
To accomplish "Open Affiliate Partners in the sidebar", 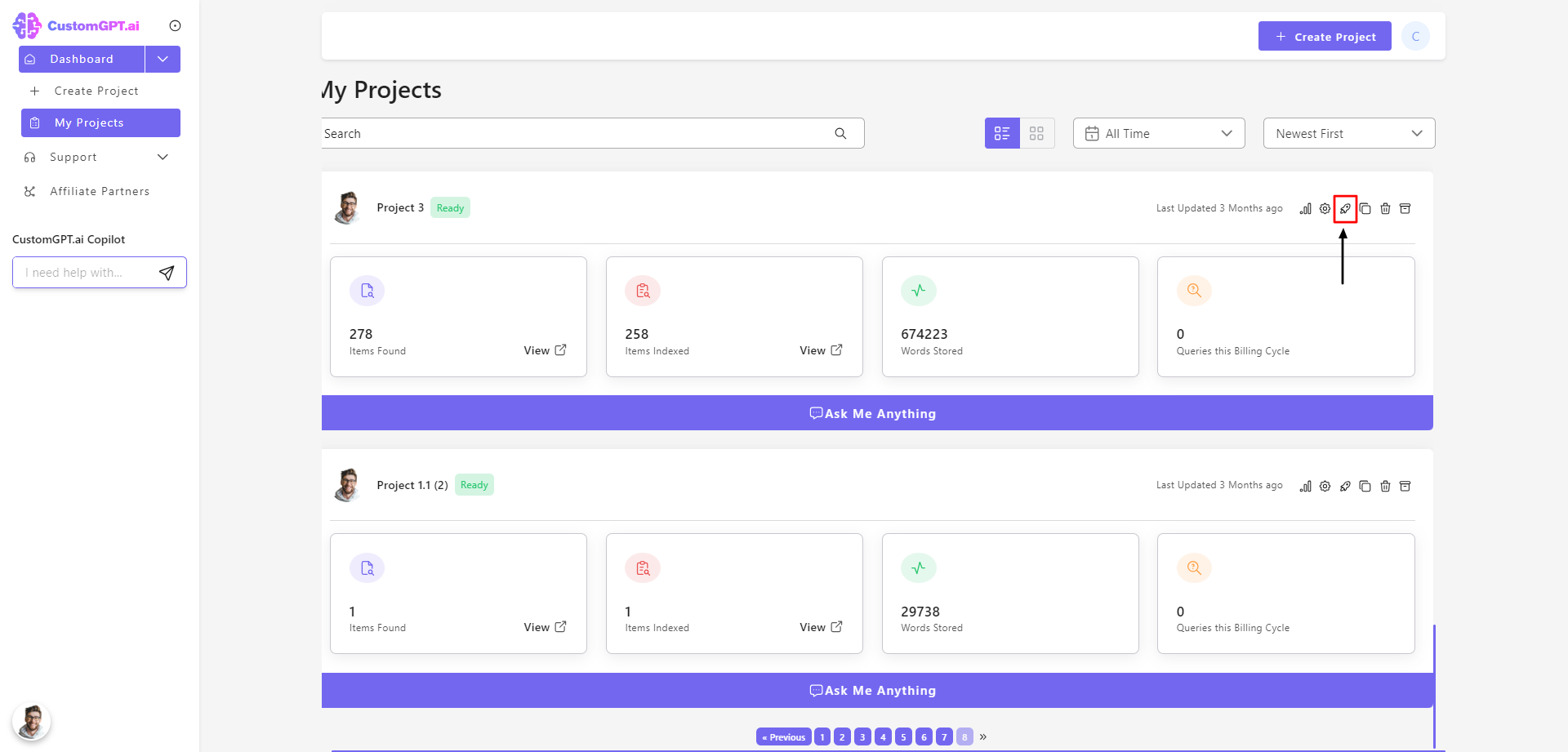I will tap(100, 191).
